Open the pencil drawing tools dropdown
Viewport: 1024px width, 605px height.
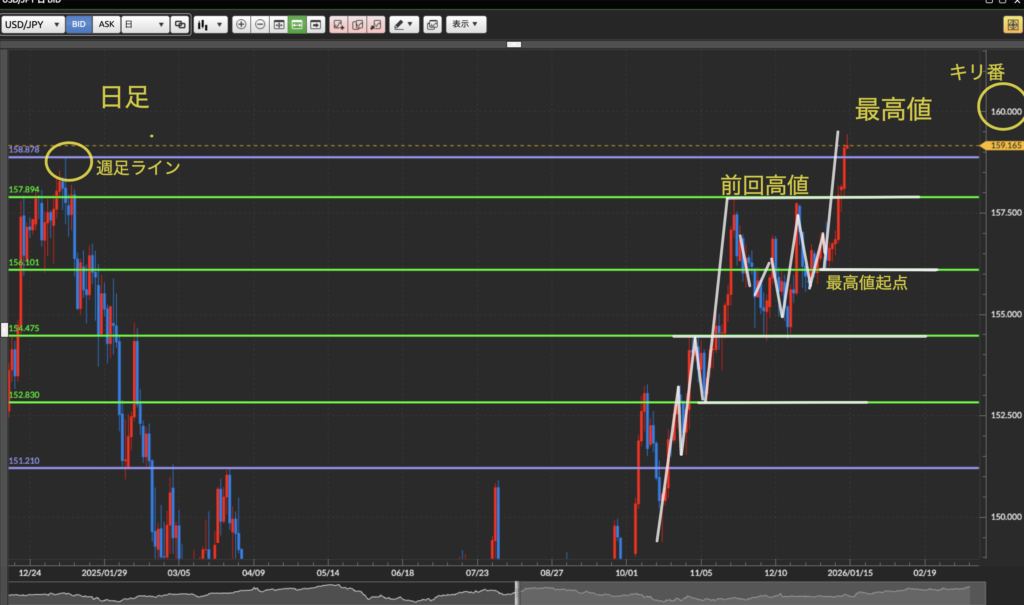click(x=404, y=25)
